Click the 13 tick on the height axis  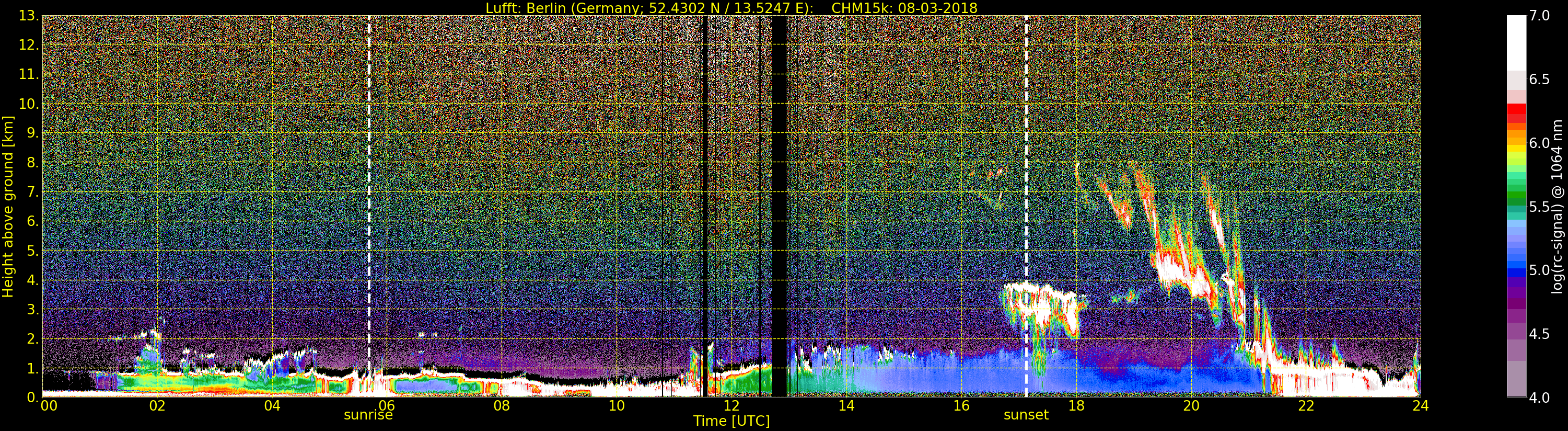pyautogui.click(x=27, y=16)
